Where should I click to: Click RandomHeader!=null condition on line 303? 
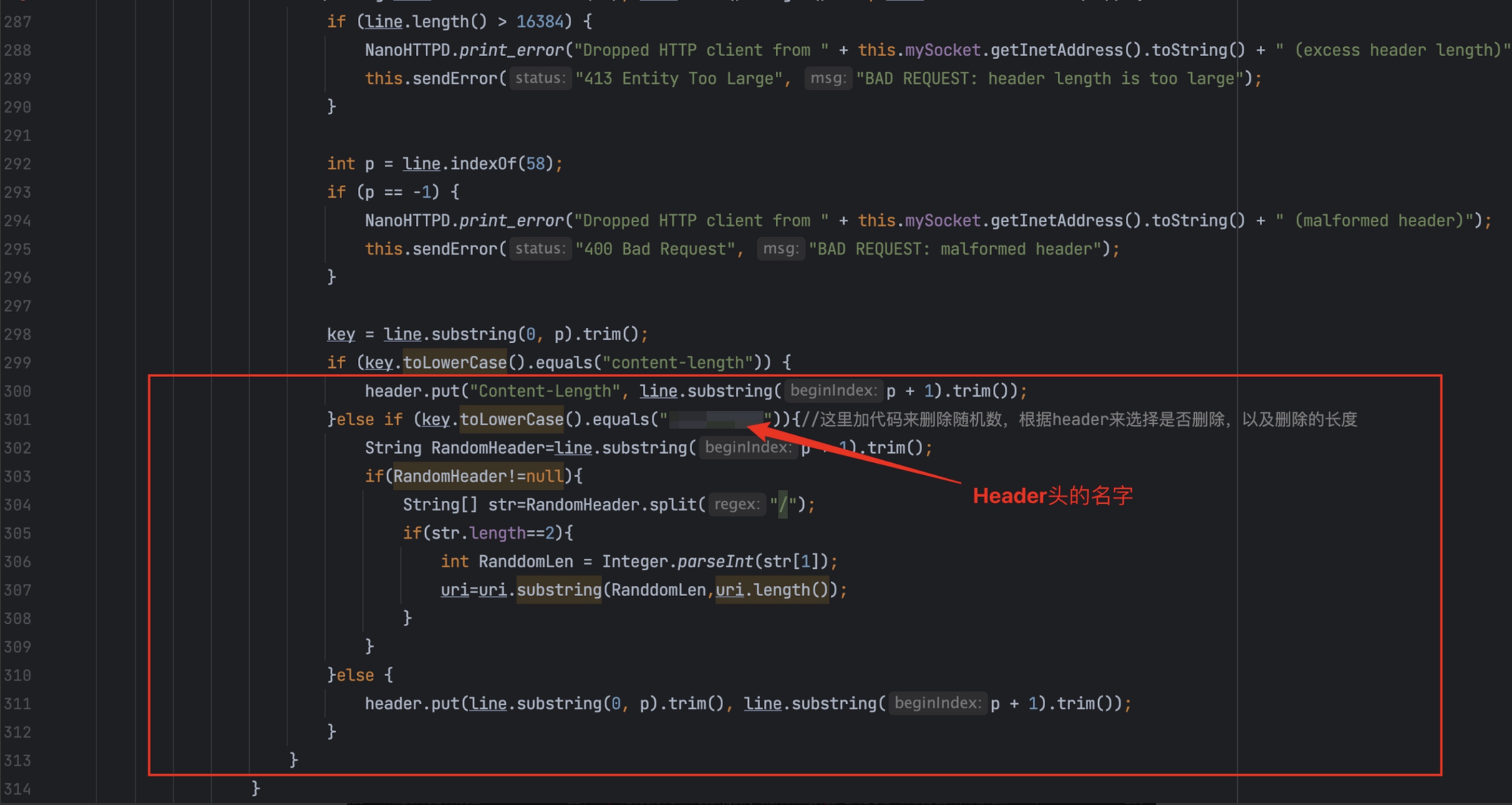point(478,476)
